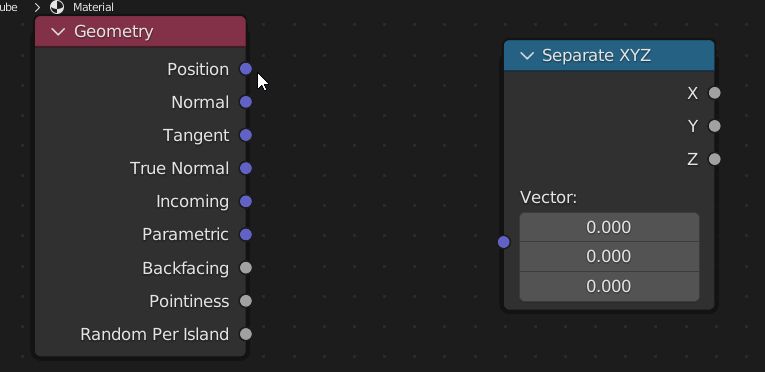Viewport: 765px width, 372px height.
Task: Click the Tangent output socket
Action: (x=246, y=135)
